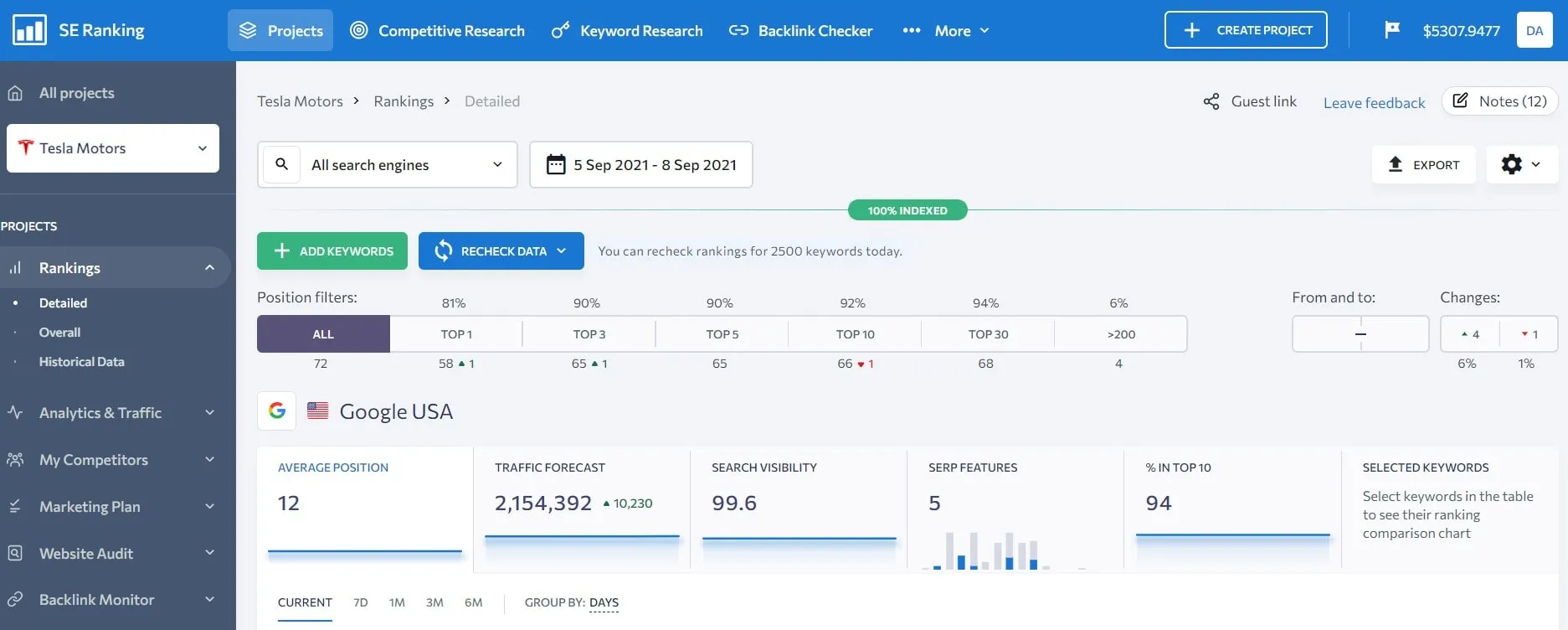Click the search magnifier icon

coord(282,164)
